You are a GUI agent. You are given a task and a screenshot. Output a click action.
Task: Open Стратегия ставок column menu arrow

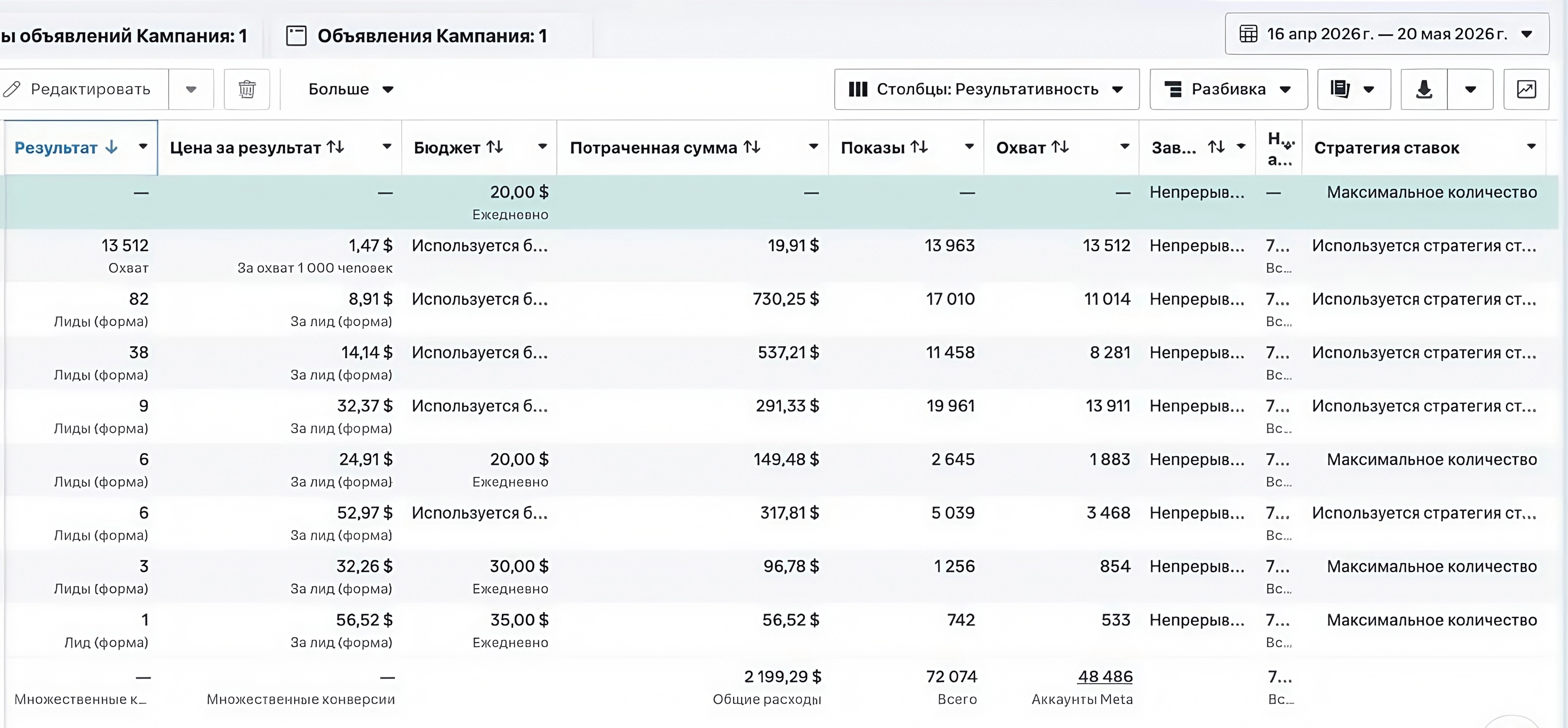point(1532,147)
